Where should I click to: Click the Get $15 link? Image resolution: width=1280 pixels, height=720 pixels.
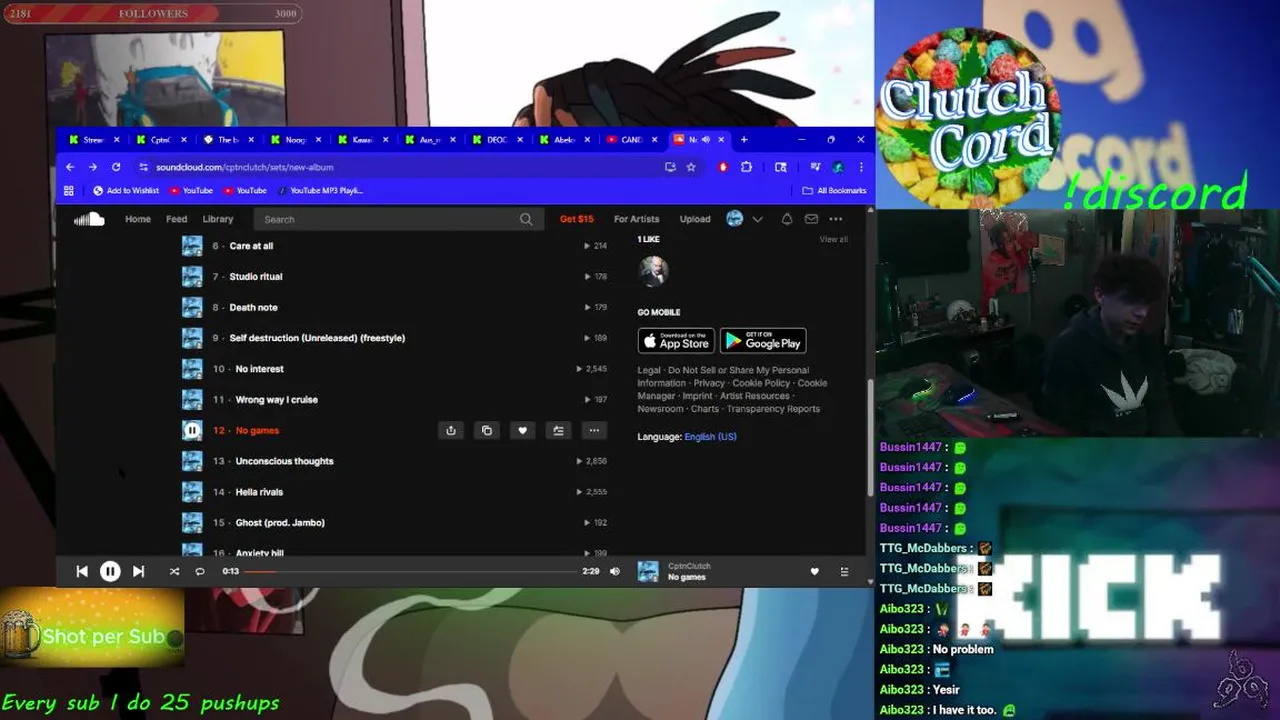click(x=577, y=219)
